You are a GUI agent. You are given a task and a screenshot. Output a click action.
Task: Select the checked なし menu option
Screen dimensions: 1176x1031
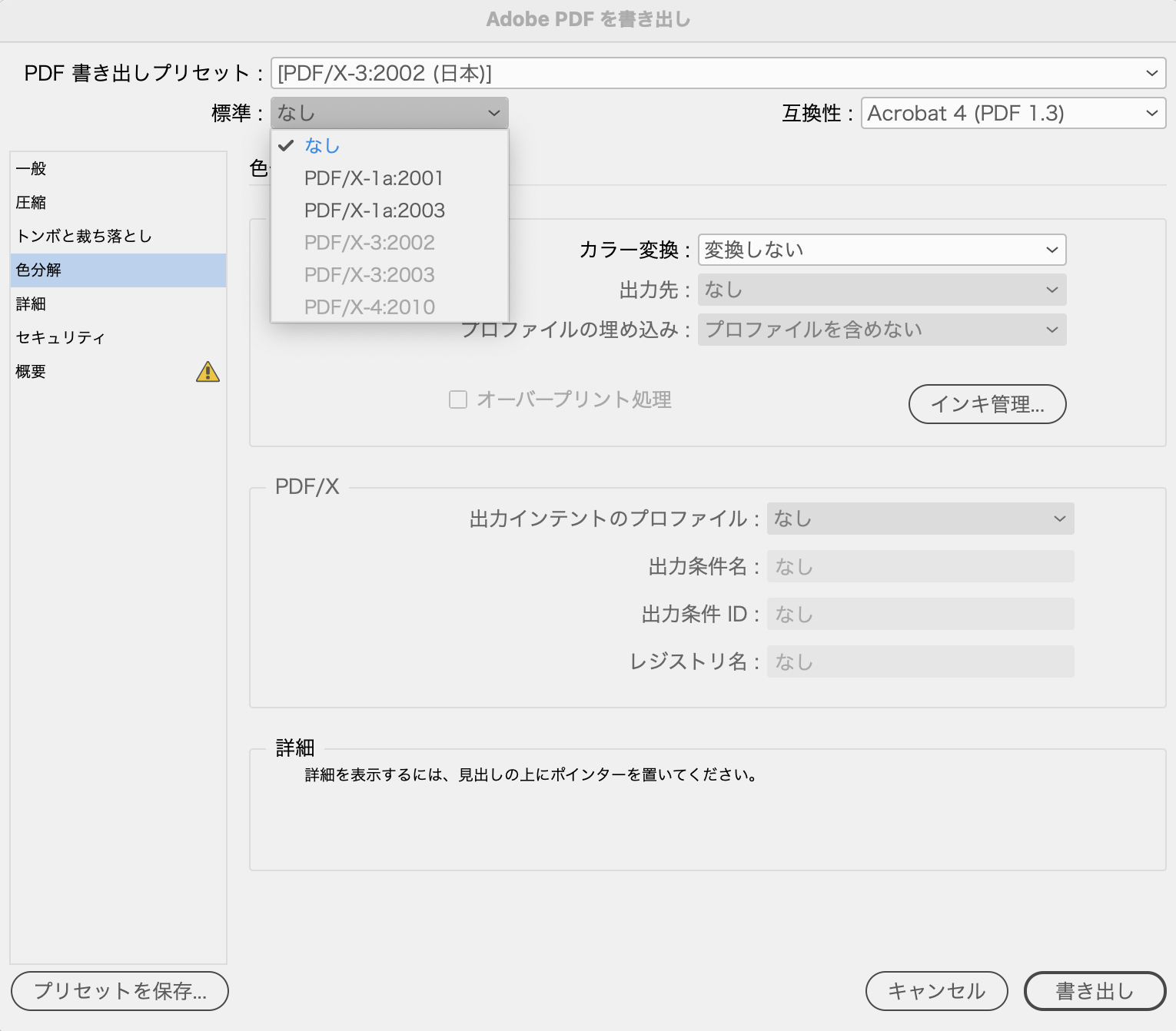tap(389, 145)
